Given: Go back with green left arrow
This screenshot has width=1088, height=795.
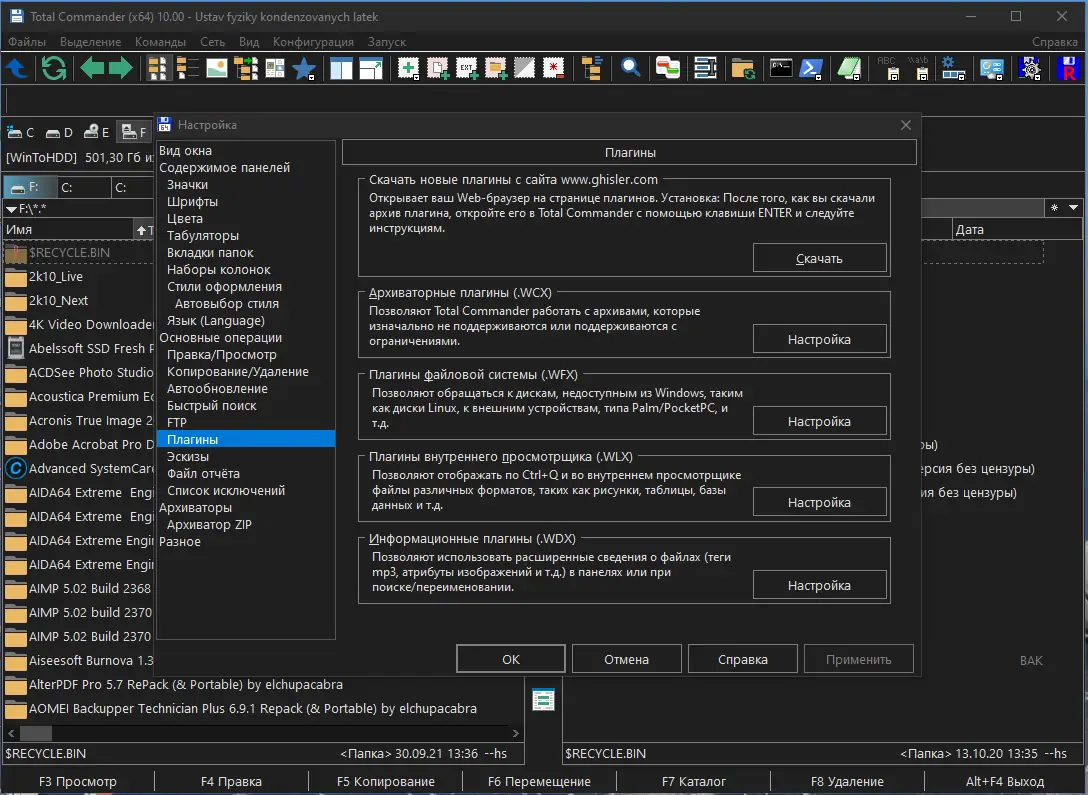Looking at the screenshot, I should 92,68.
